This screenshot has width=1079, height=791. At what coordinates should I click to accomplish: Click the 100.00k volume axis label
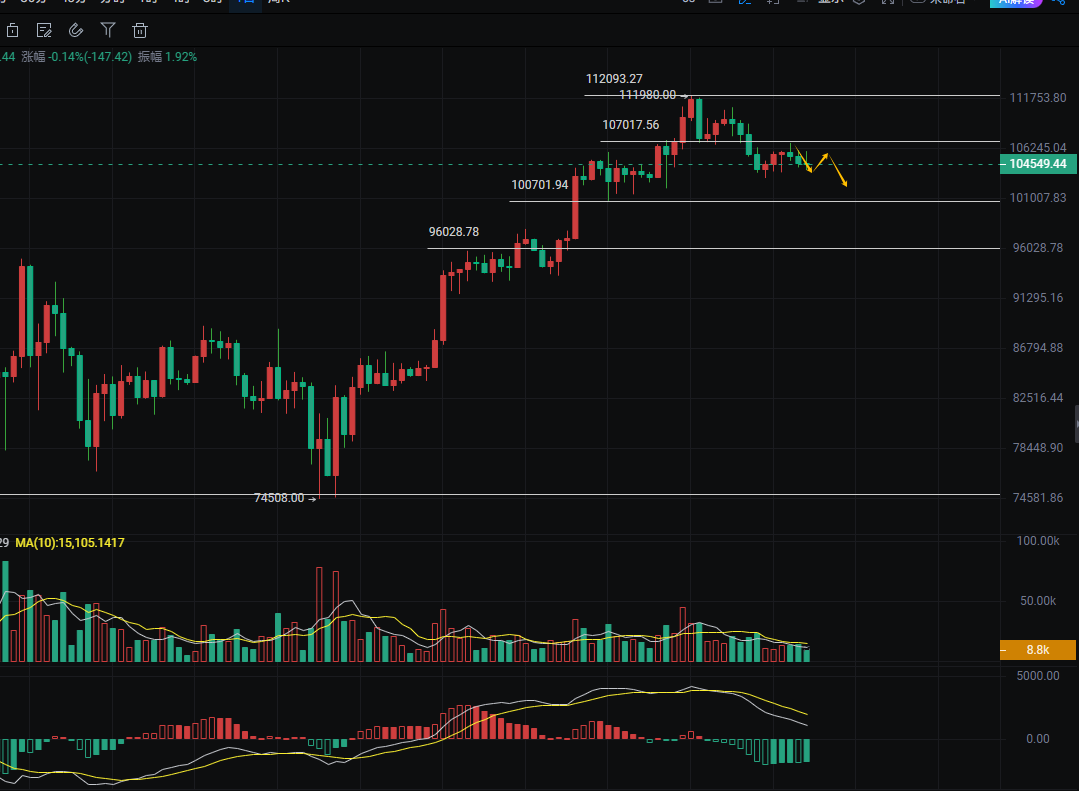click(x=1038, y=541)
